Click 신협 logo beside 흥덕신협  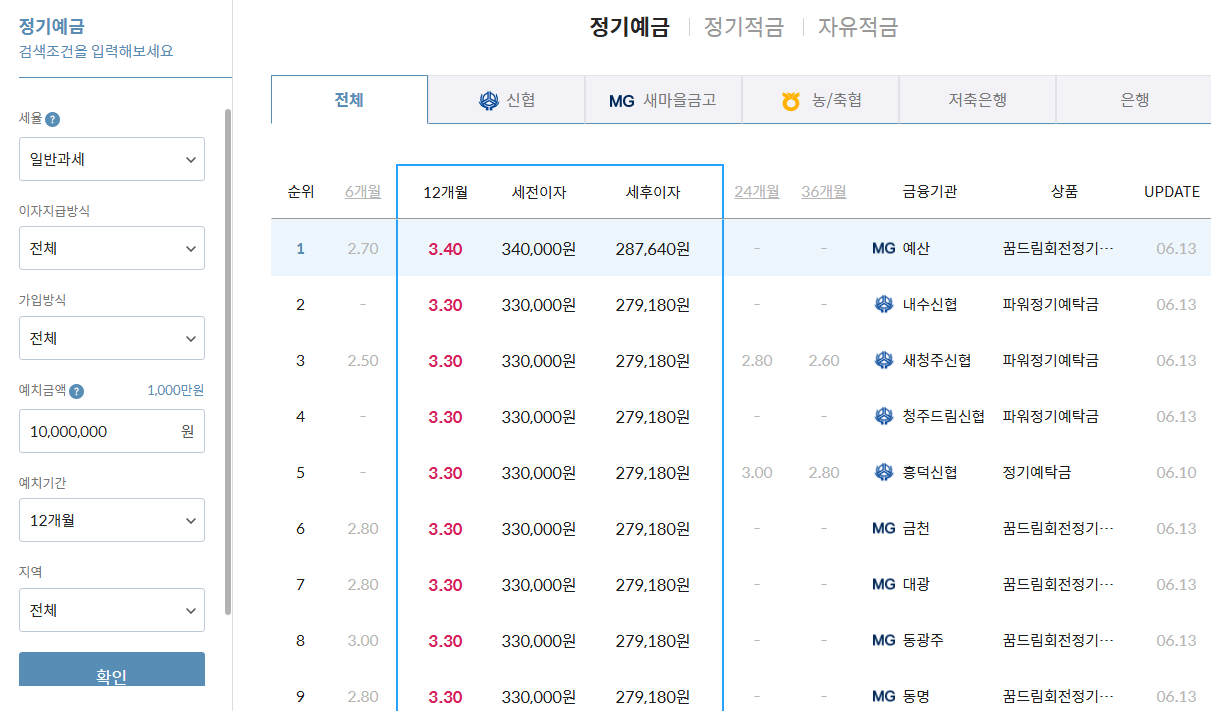pyautogui.click(x=883, y=472)
